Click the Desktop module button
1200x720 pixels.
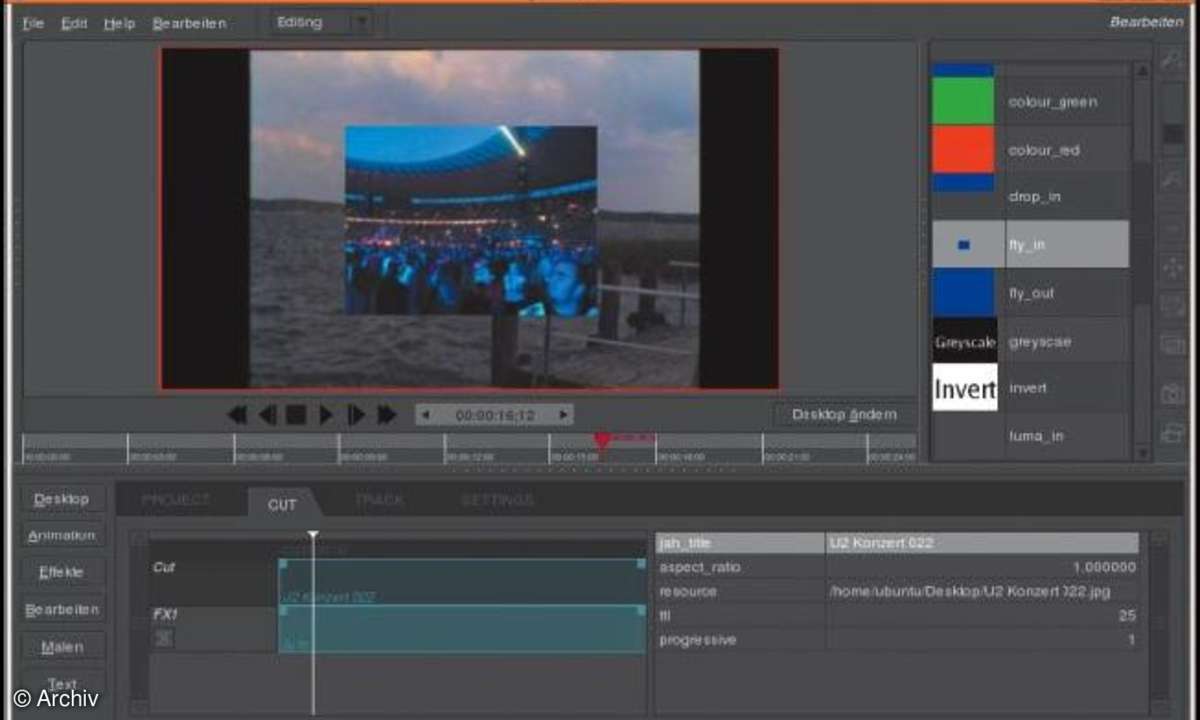point(62,498)
